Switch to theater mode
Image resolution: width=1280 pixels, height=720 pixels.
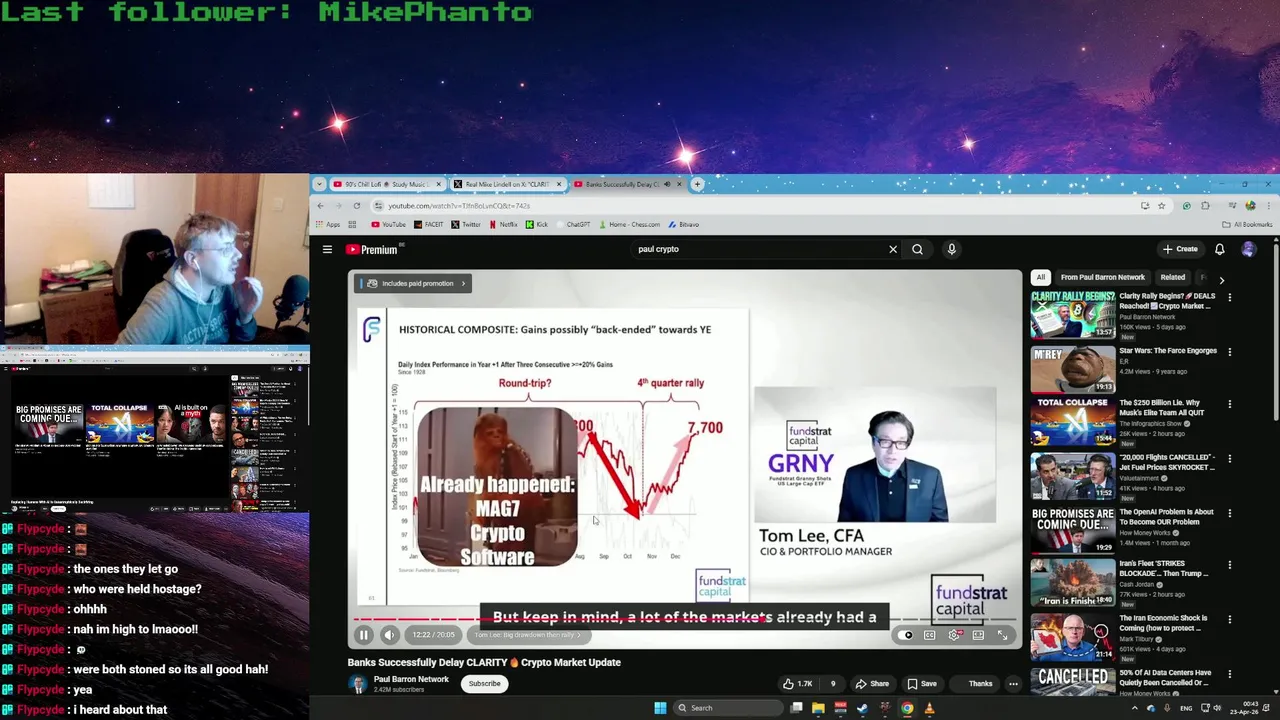click(x=978, y=635)
